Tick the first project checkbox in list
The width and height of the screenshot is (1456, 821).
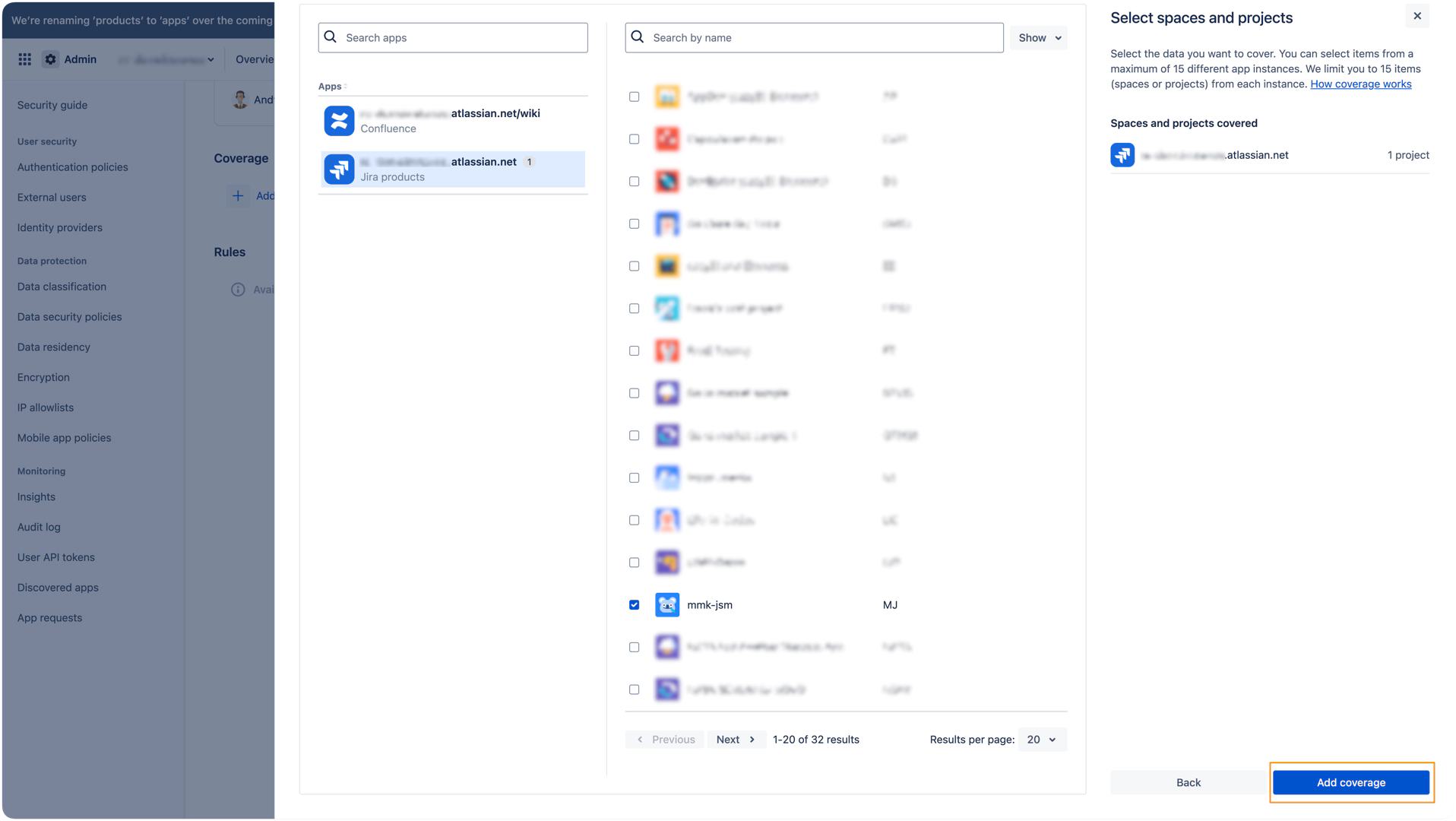pyautogui.click(x=634, y=97)
